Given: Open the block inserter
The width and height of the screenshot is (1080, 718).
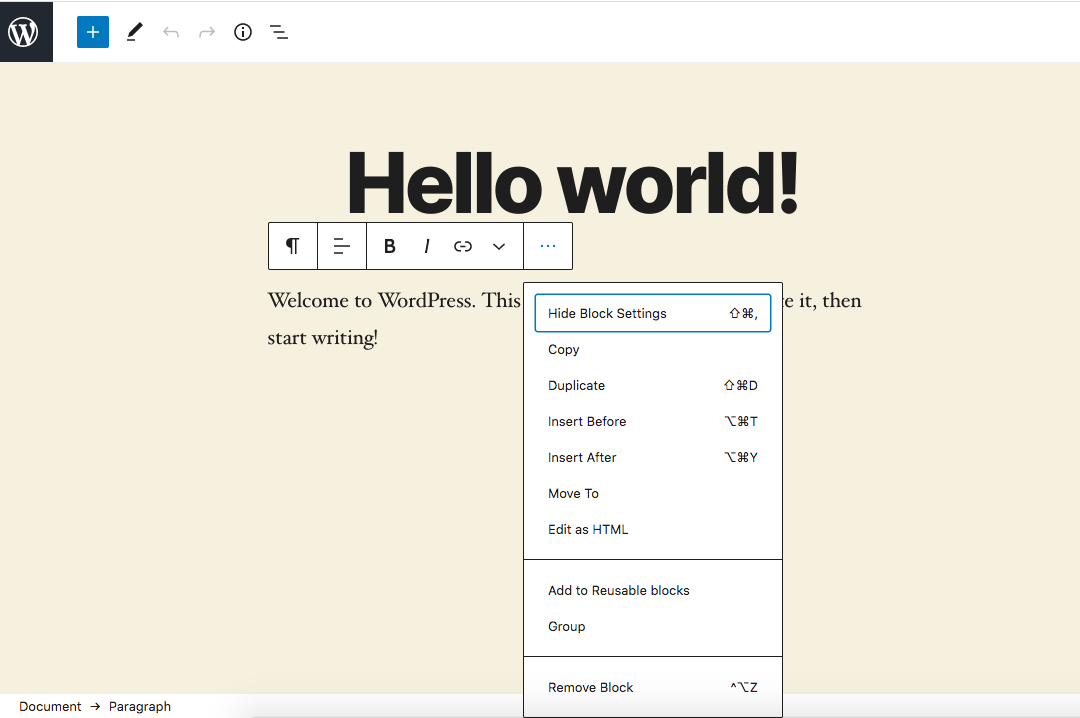Looking at the screenshot, I should point(92,32).
